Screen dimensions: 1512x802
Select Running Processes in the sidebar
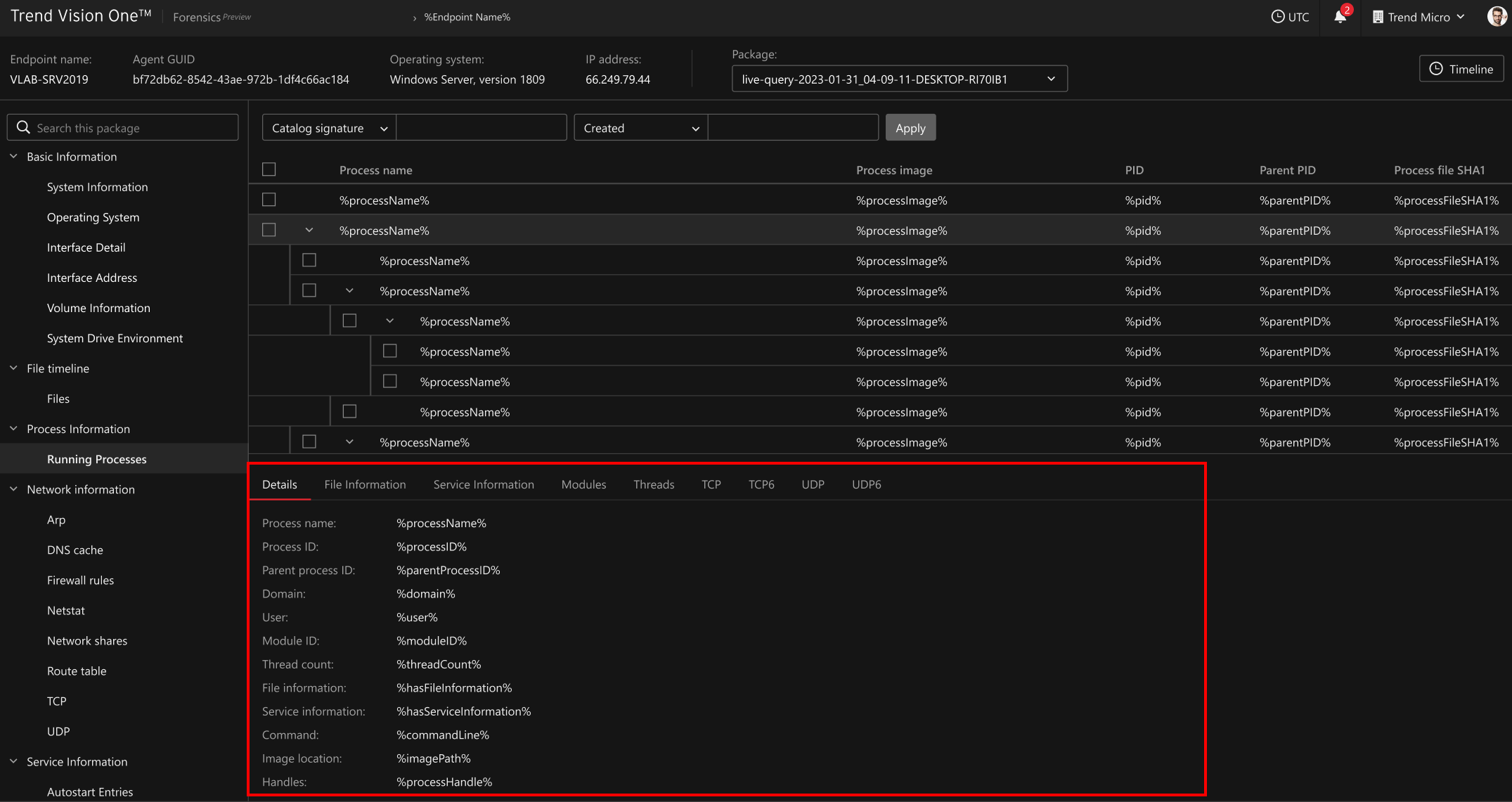pos(96,458)
